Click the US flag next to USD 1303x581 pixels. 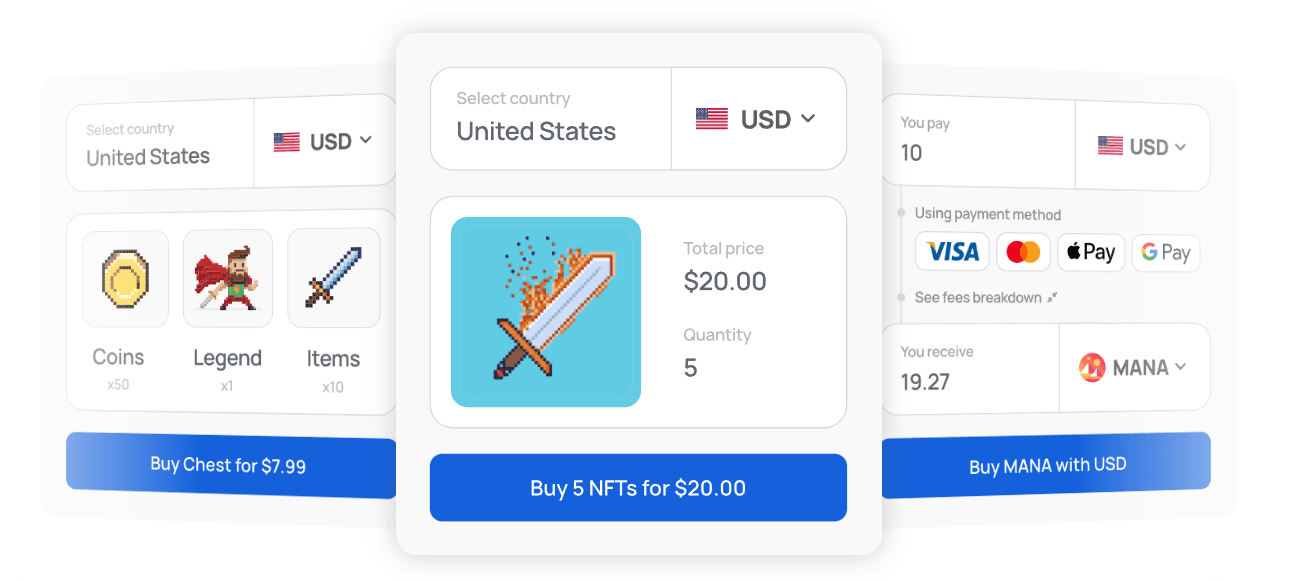[711, 118]
